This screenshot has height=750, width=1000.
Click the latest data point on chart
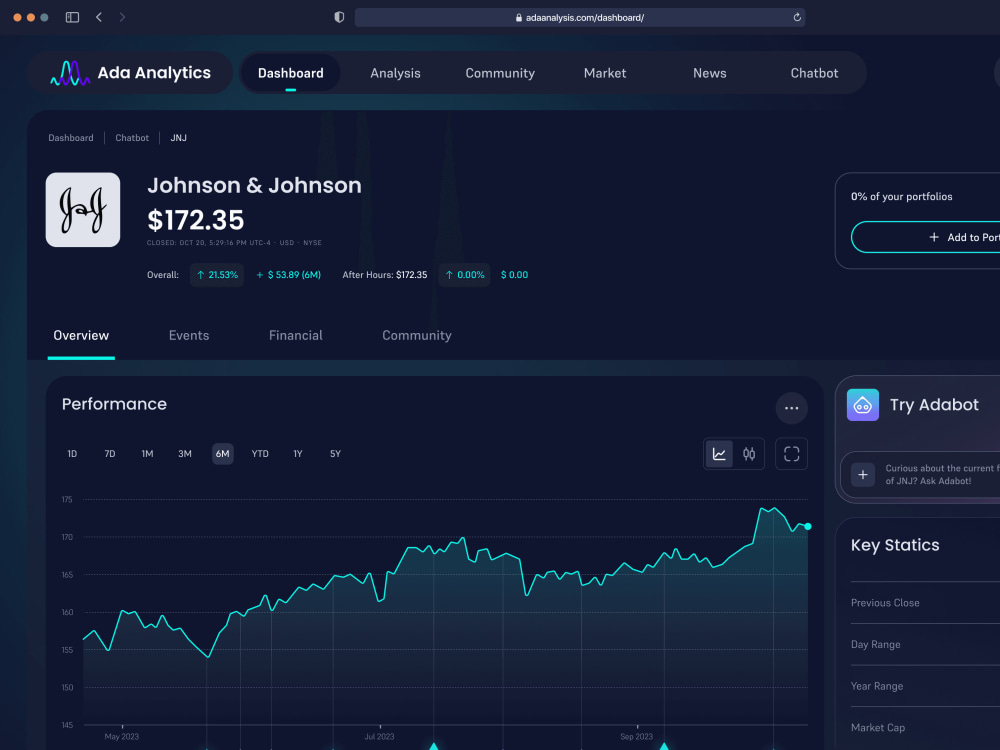pyautogui.click(x=807, y=526)
